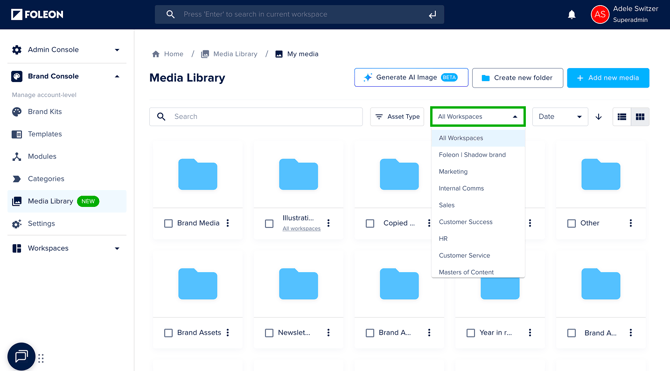
Task: Choose Marketing workspace option
Action: (478, 171)
